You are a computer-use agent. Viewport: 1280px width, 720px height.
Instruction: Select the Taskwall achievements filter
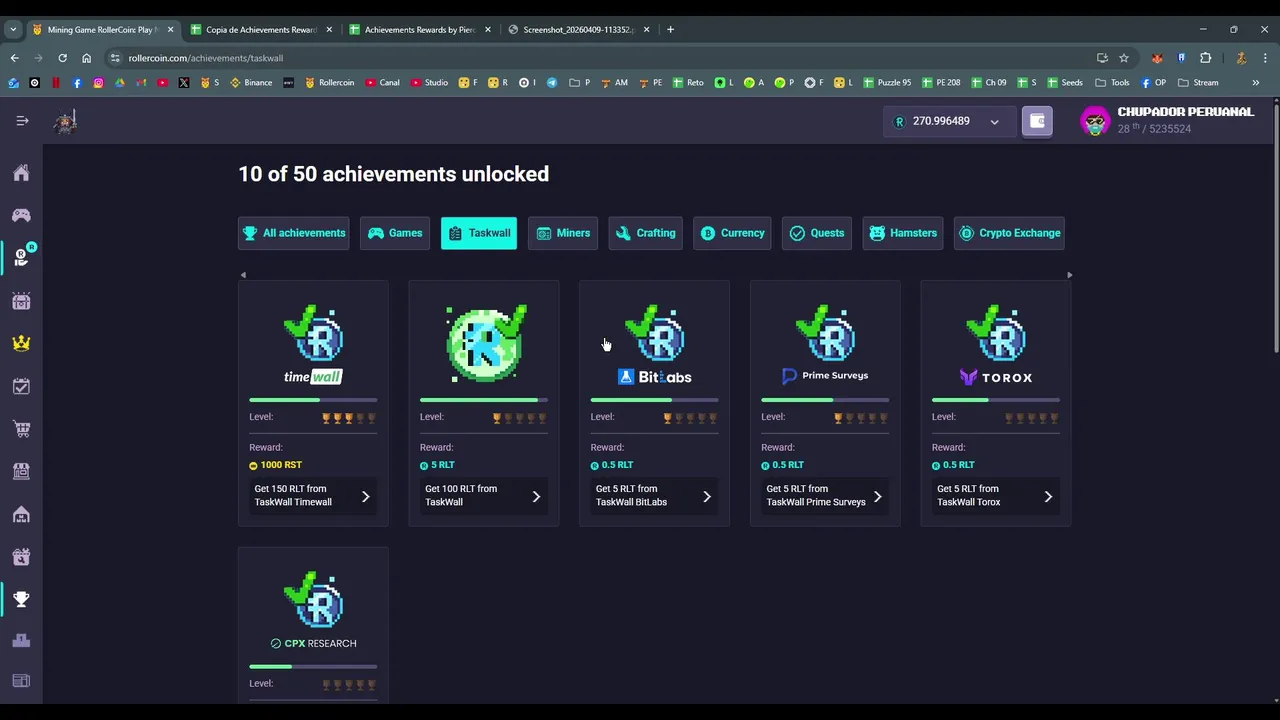click(x=479, y=233)
